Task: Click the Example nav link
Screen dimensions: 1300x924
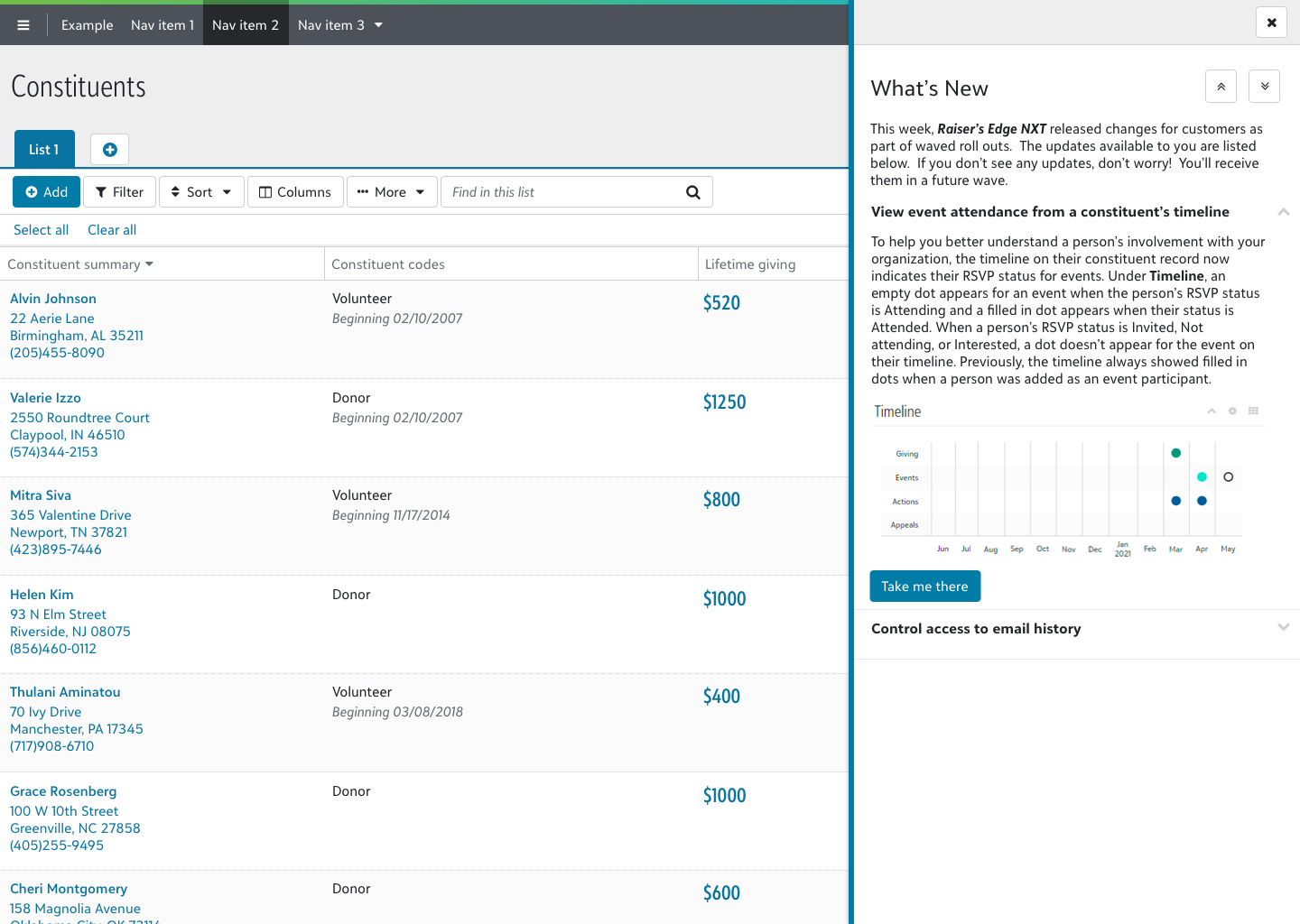Action: [x=87, y=25]
